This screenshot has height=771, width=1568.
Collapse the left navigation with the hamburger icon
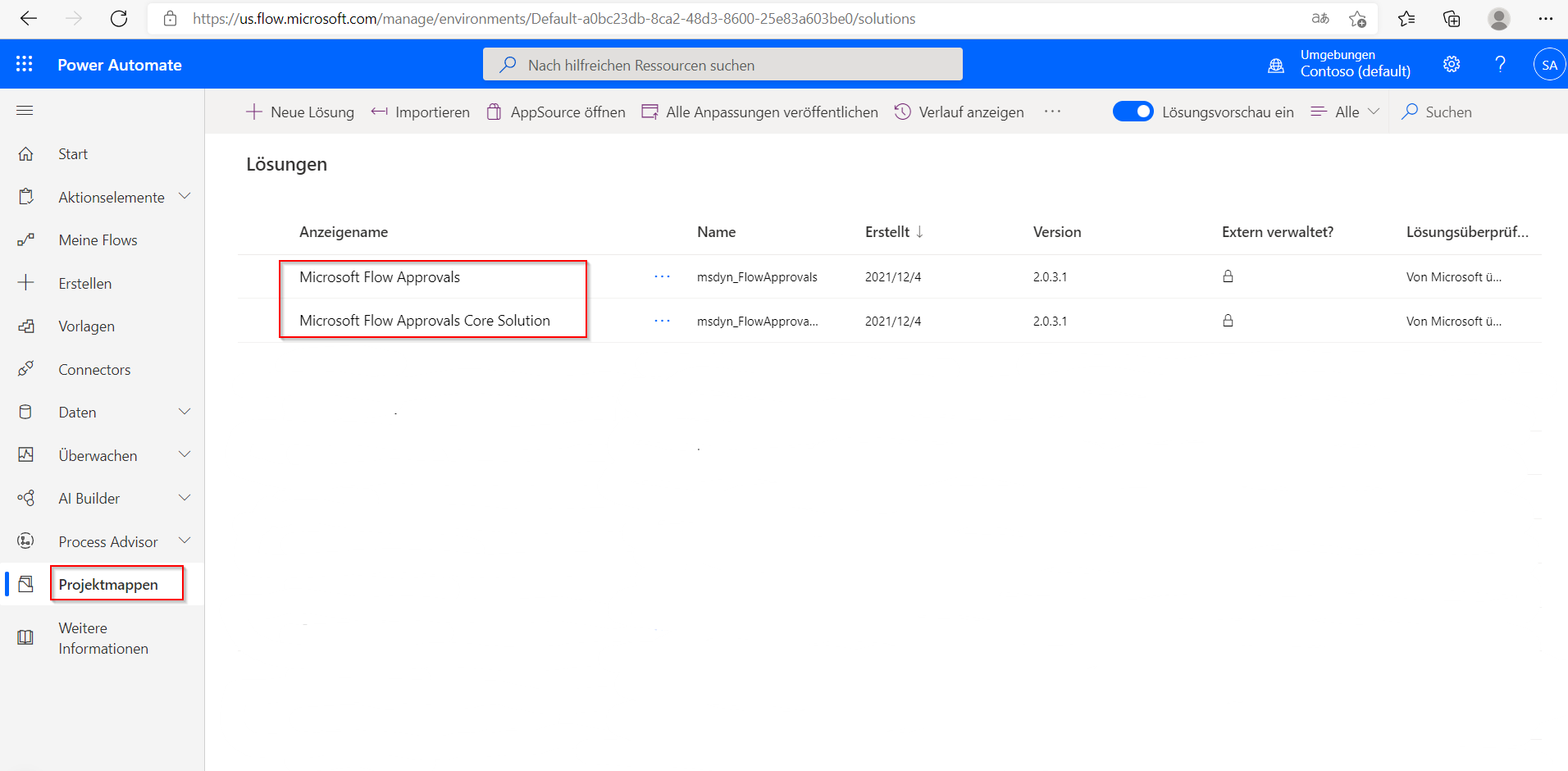25,111
